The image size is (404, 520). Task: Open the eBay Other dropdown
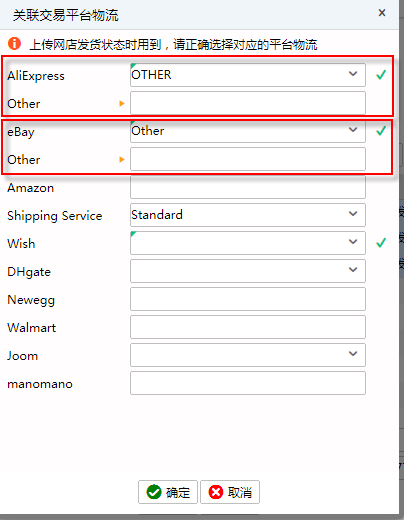pyautogui.click(x=248, y=131)
